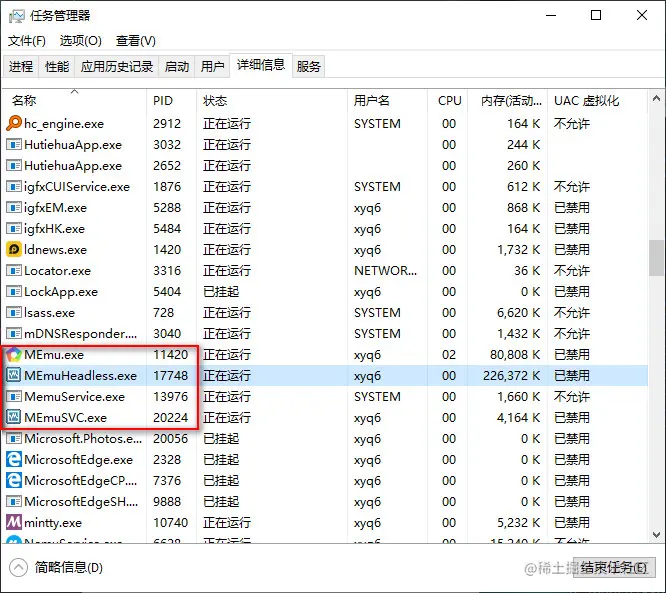The height and width of the screenshot is (593, 666).
Task: Click PID value 10740
Action: click(170, 522)
